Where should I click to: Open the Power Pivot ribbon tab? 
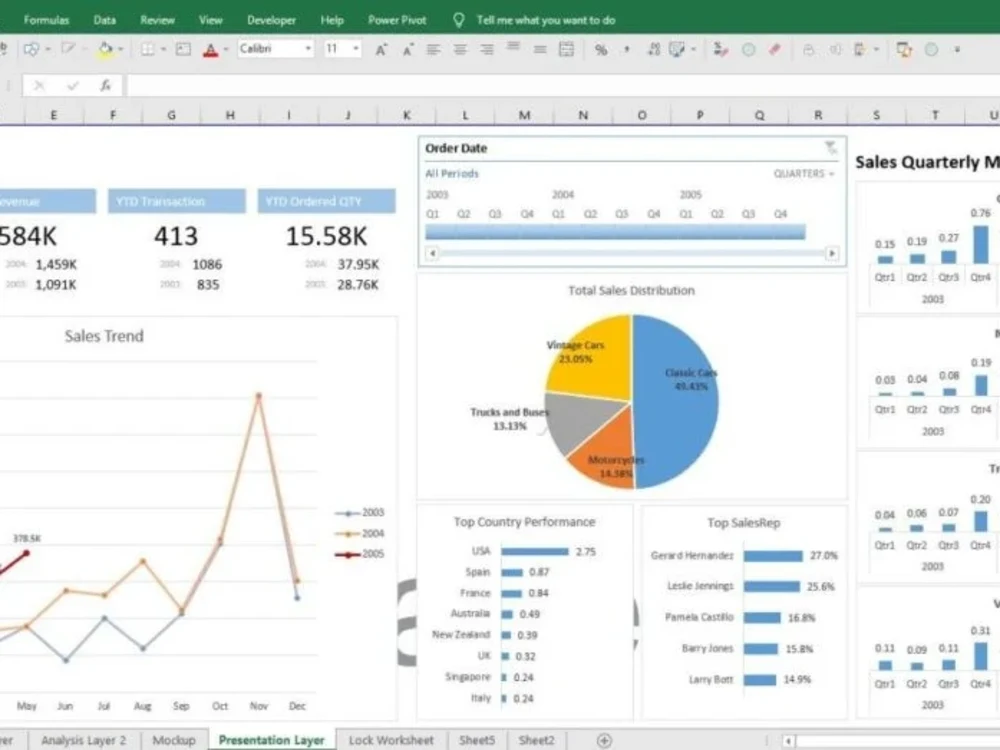click(x=397, y=20)
